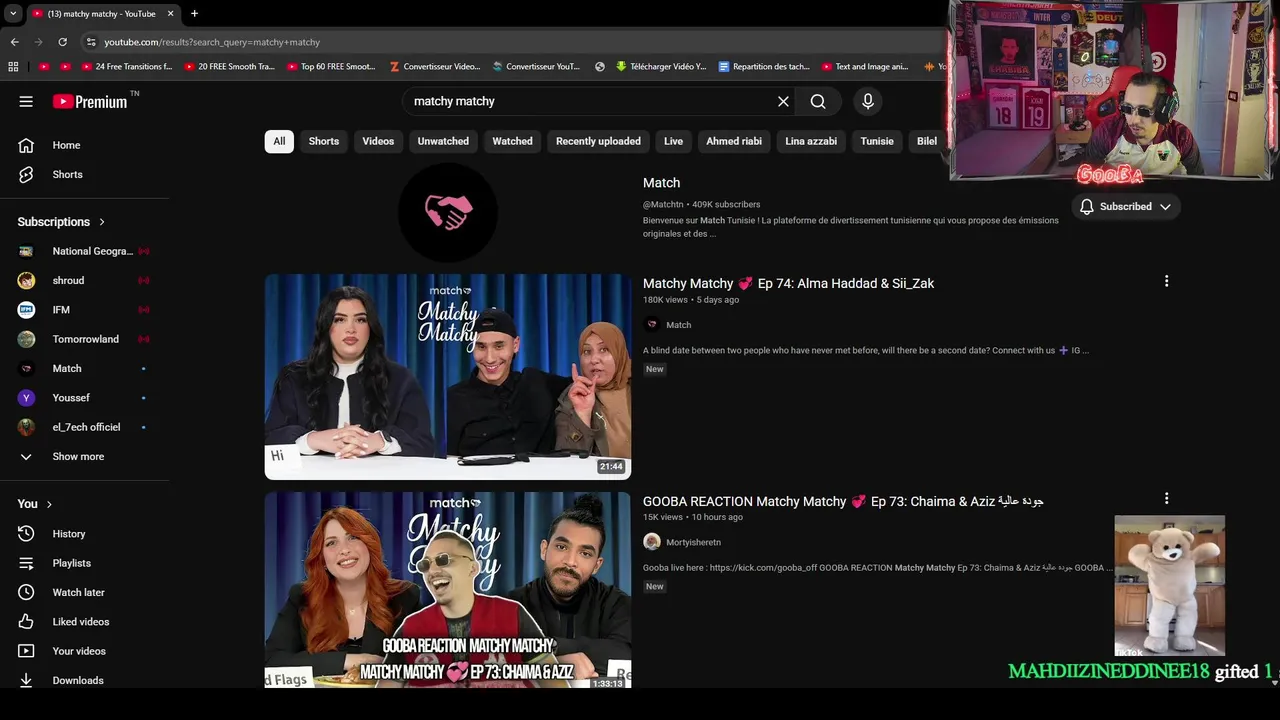The image size is (1280, 720).
Task: Click Ep 74 video thumbnail
Action: (448, 377)
